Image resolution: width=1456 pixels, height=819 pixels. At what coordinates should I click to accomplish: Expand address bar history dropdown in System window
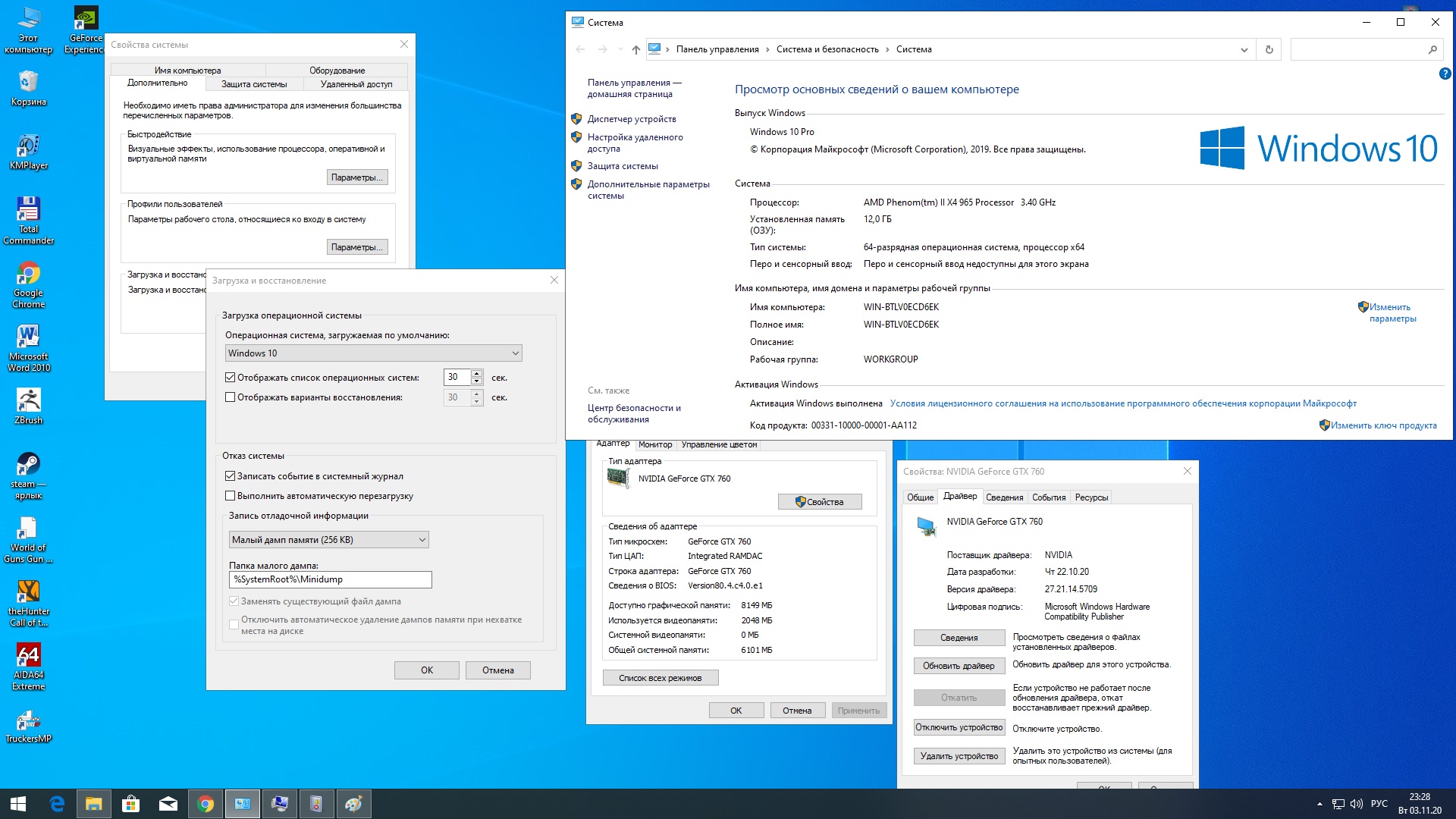pos(1244,49)
